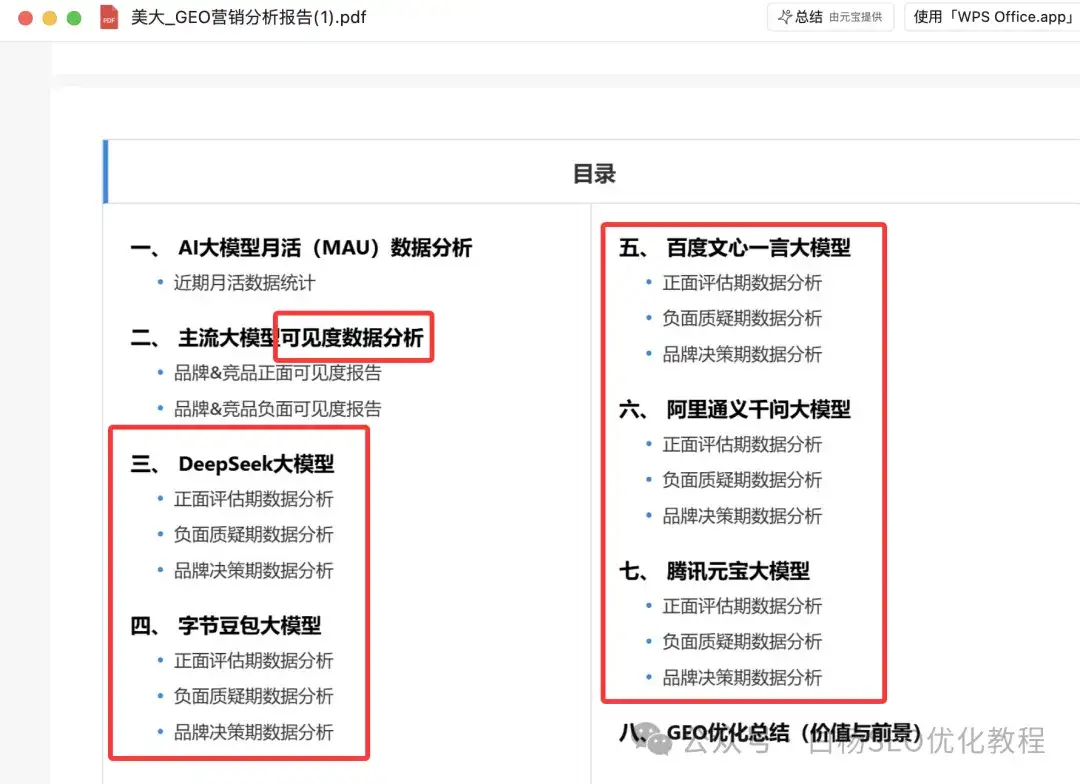Viewport: 1080px width, 784px height.
Task: Click 品牌决策期数据分析 under 百度文心一言大模型
Action: coord(742,354)
